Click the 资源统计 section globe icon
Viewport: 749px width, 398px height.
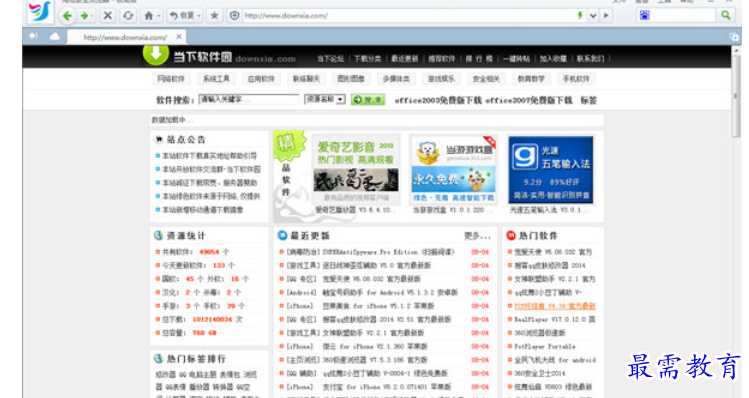[x=159, y=235]
